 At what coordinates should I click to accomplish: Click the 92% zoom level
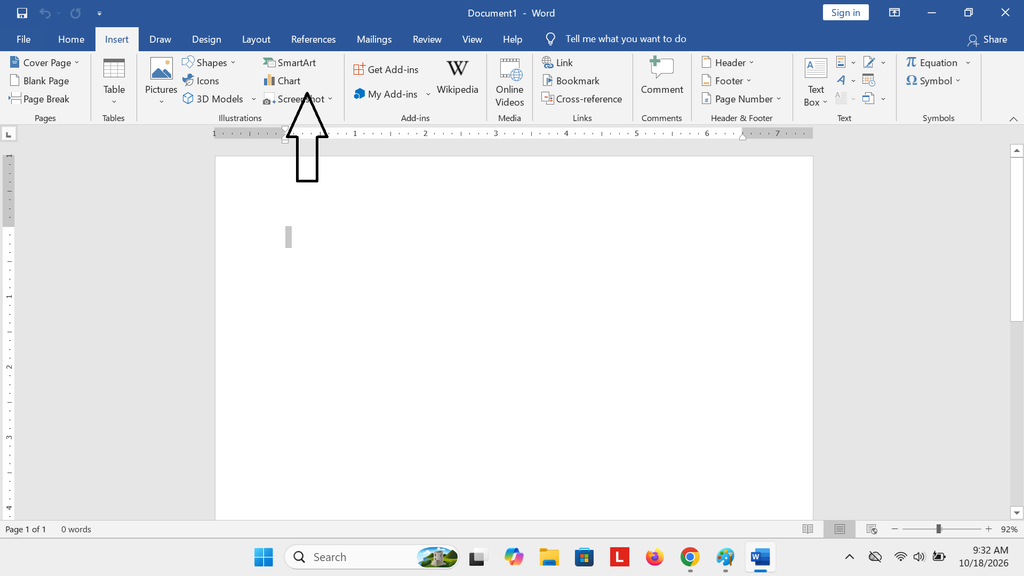click(x=1009, y=529)
